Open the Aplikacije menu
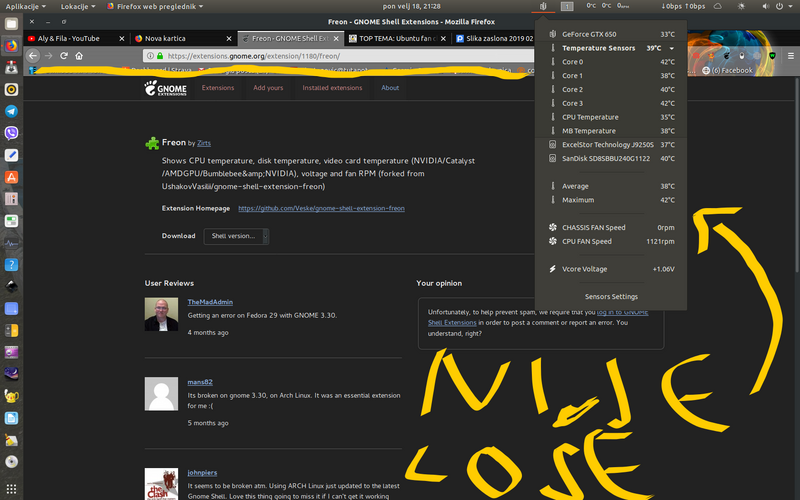The image size is (800, 500). 26,6
